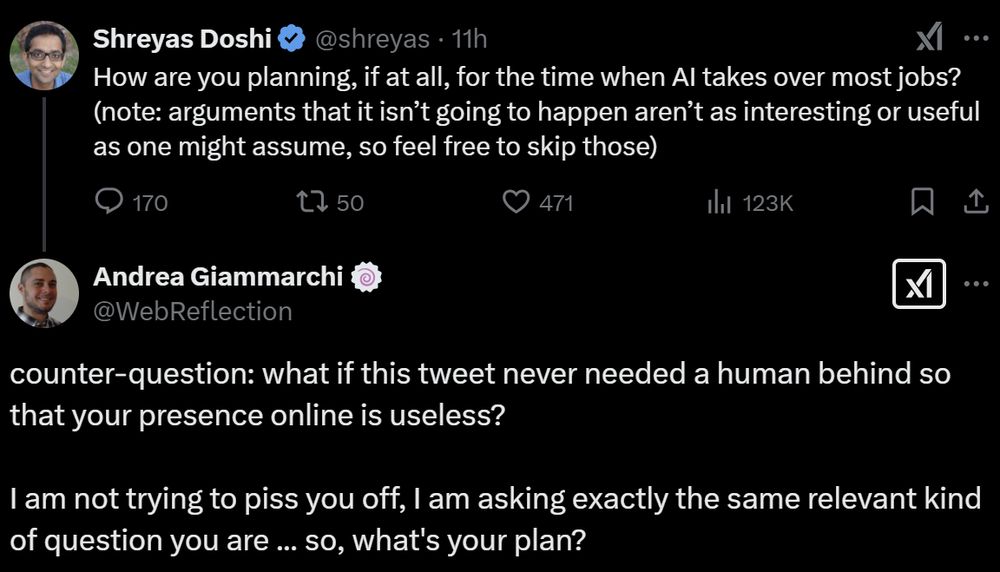
Task: Click the spiral badge beside Andrea's name
Action: tap(365, 277)
